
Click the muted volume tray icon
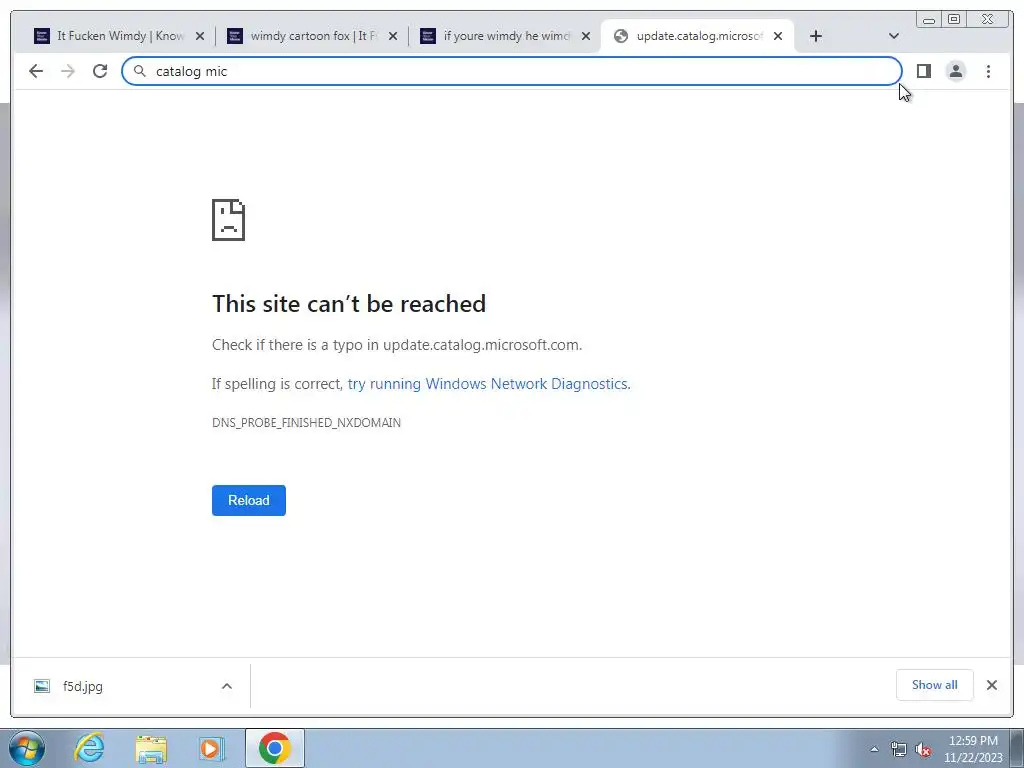923,749
